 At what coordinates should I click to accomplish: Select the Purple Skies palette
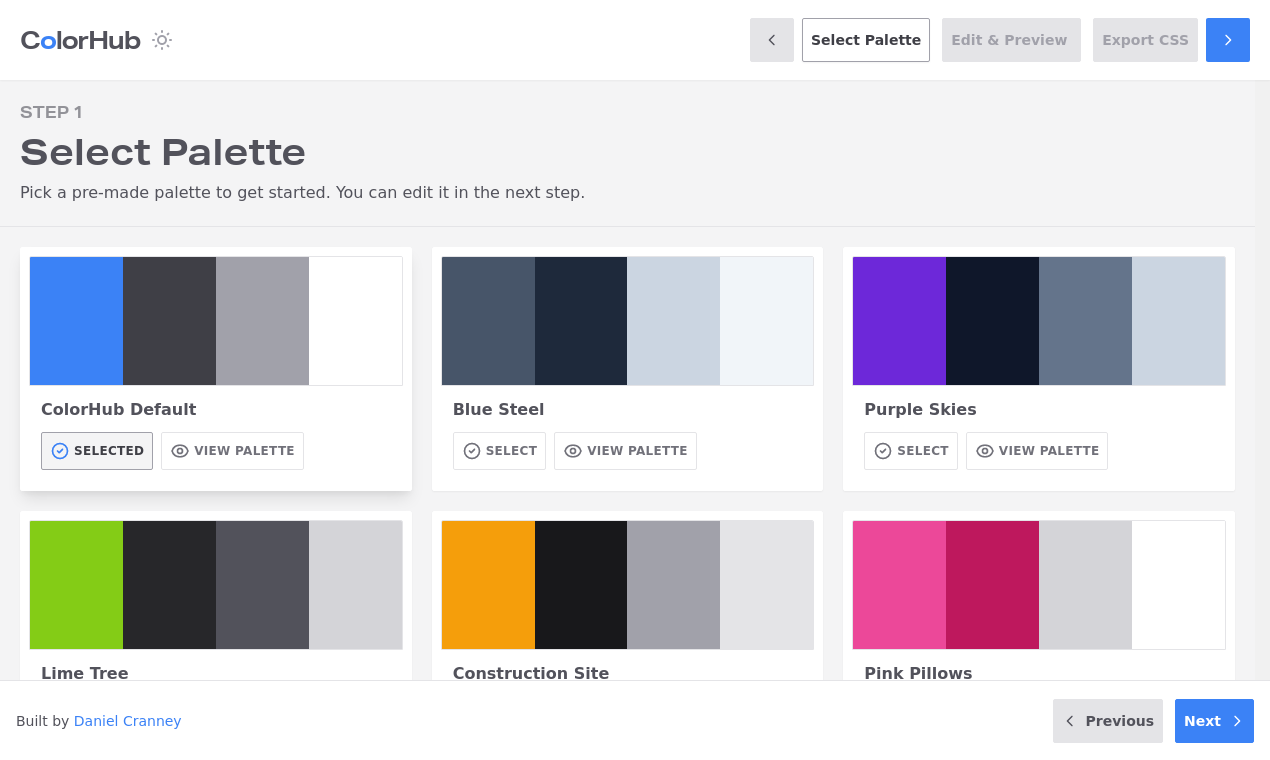point(910,451)
